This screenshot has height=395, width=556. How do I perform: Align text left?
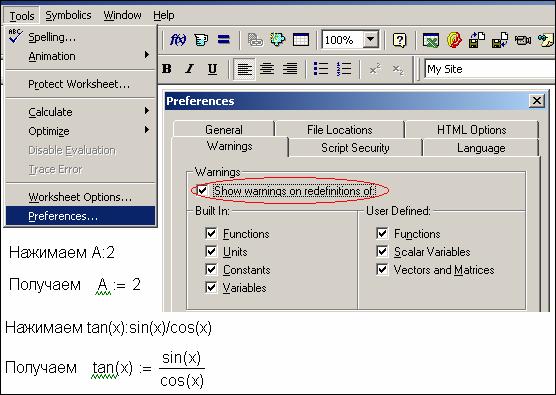[245, 69]
